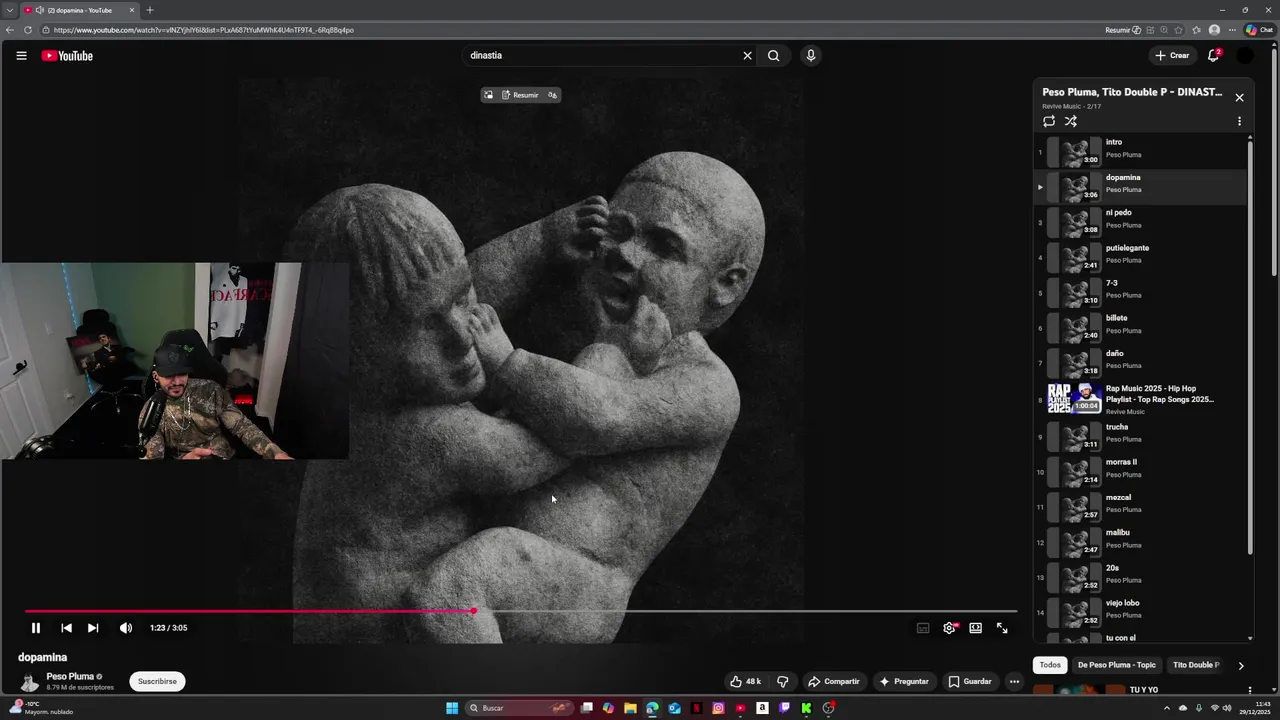Play mezcal from the playlist
1280x720 pixels.
tap(1140, 507)
